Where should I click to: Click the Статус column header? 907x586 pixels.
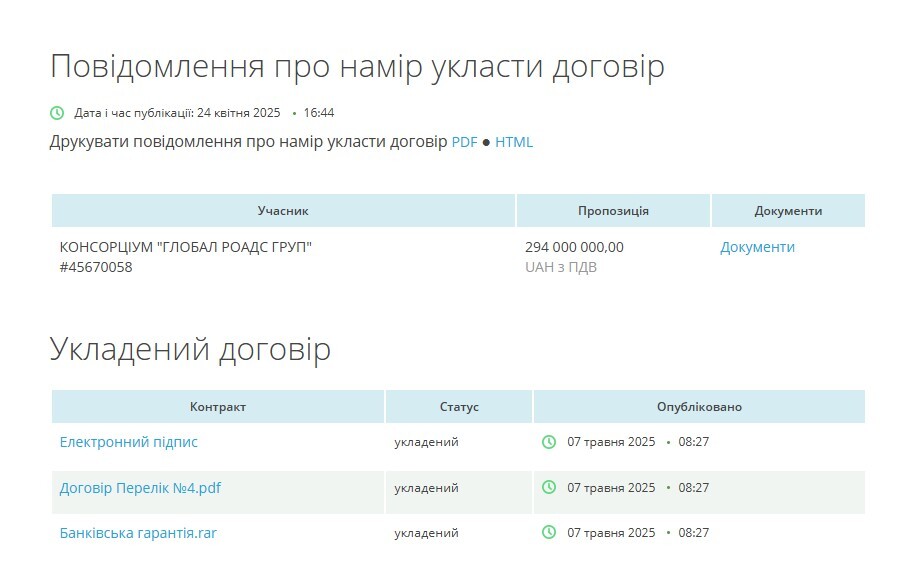[459, 407]
